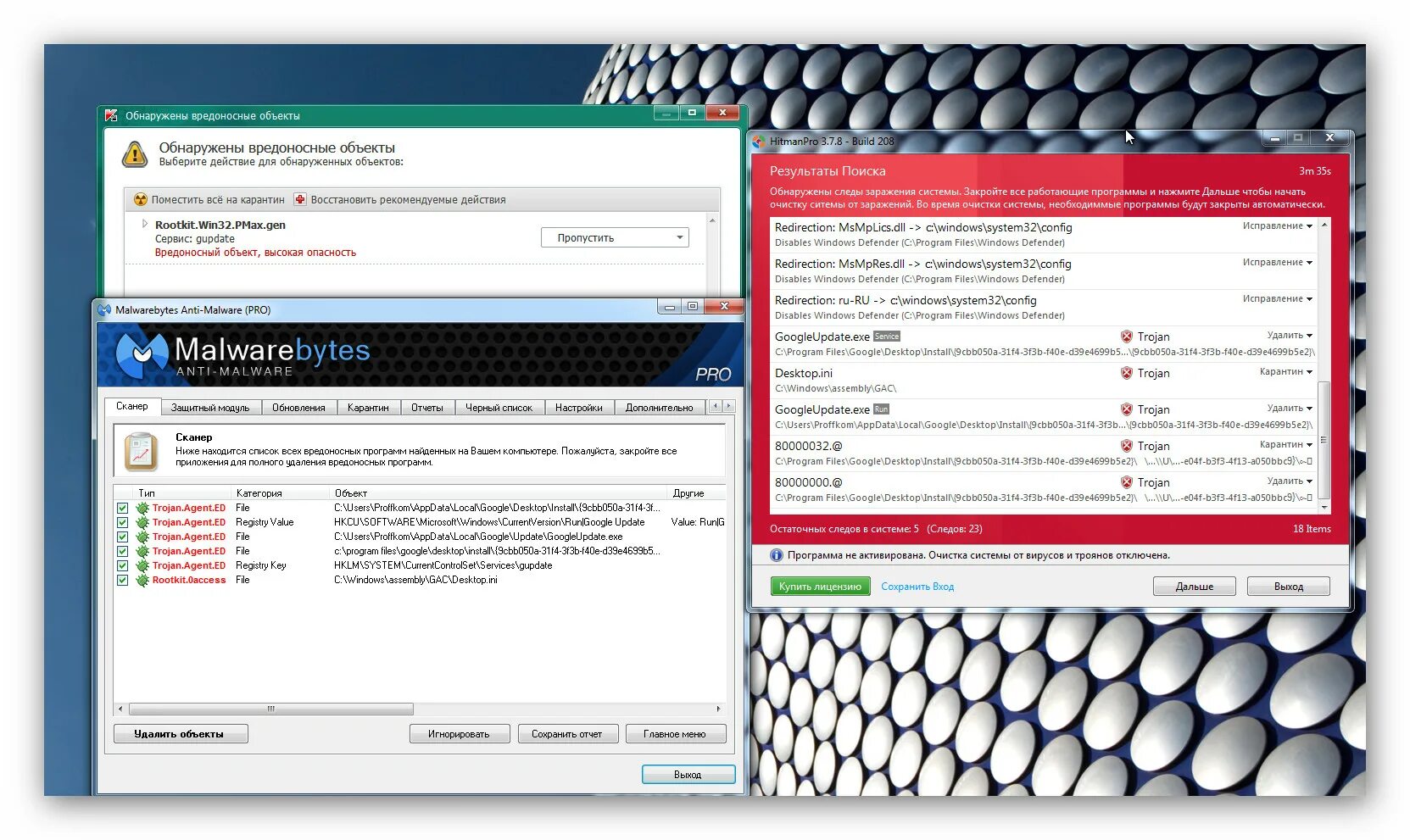The image size is (1410, 840).
Task: Open Исправление dropdown for MsMpLics.dll redirection
Action: point(1277,226)
